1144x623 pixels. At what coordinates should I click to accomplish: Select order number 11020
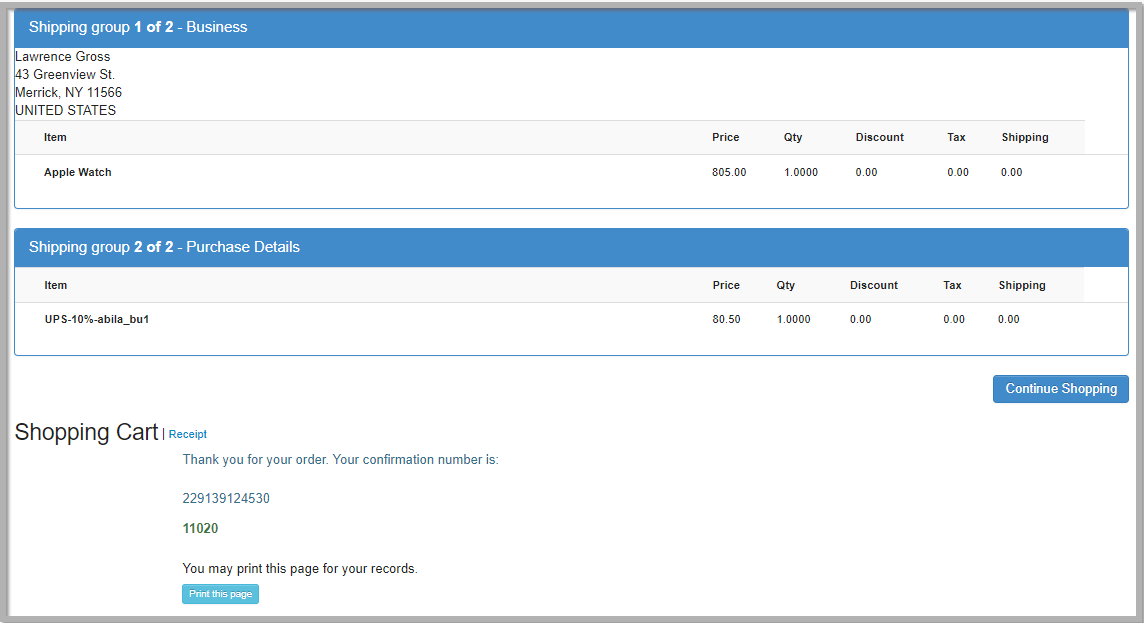tap(200, 528)
